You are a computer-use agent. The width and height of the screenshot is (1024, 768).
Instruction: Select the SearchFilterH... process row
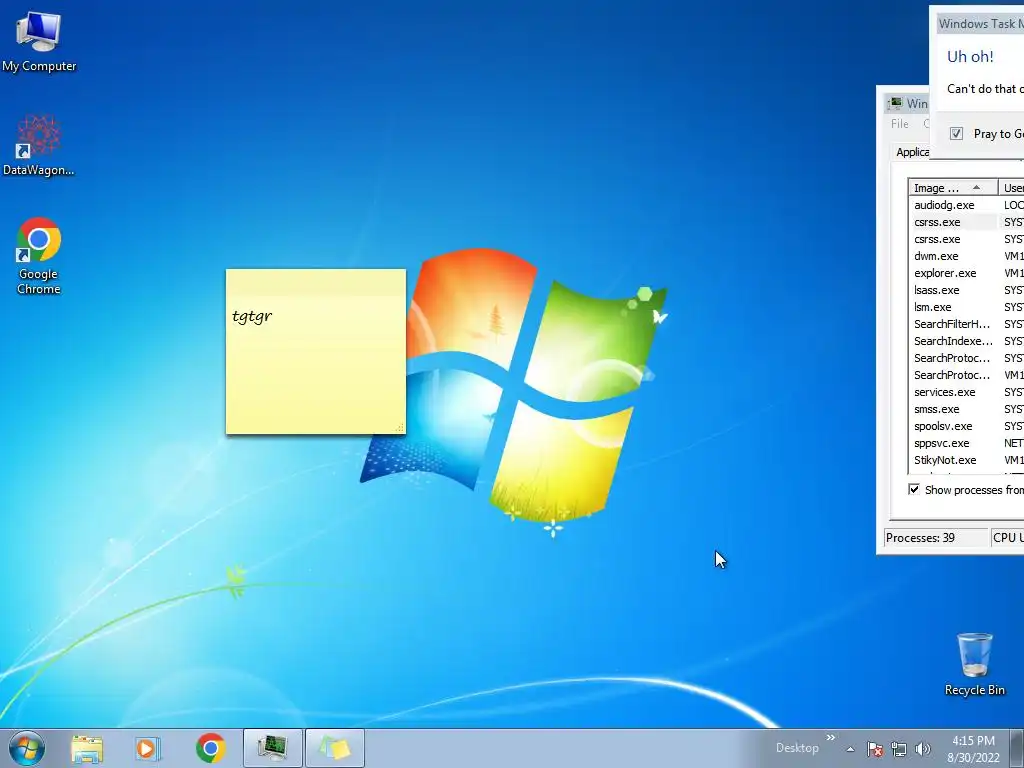coord(967,324)
